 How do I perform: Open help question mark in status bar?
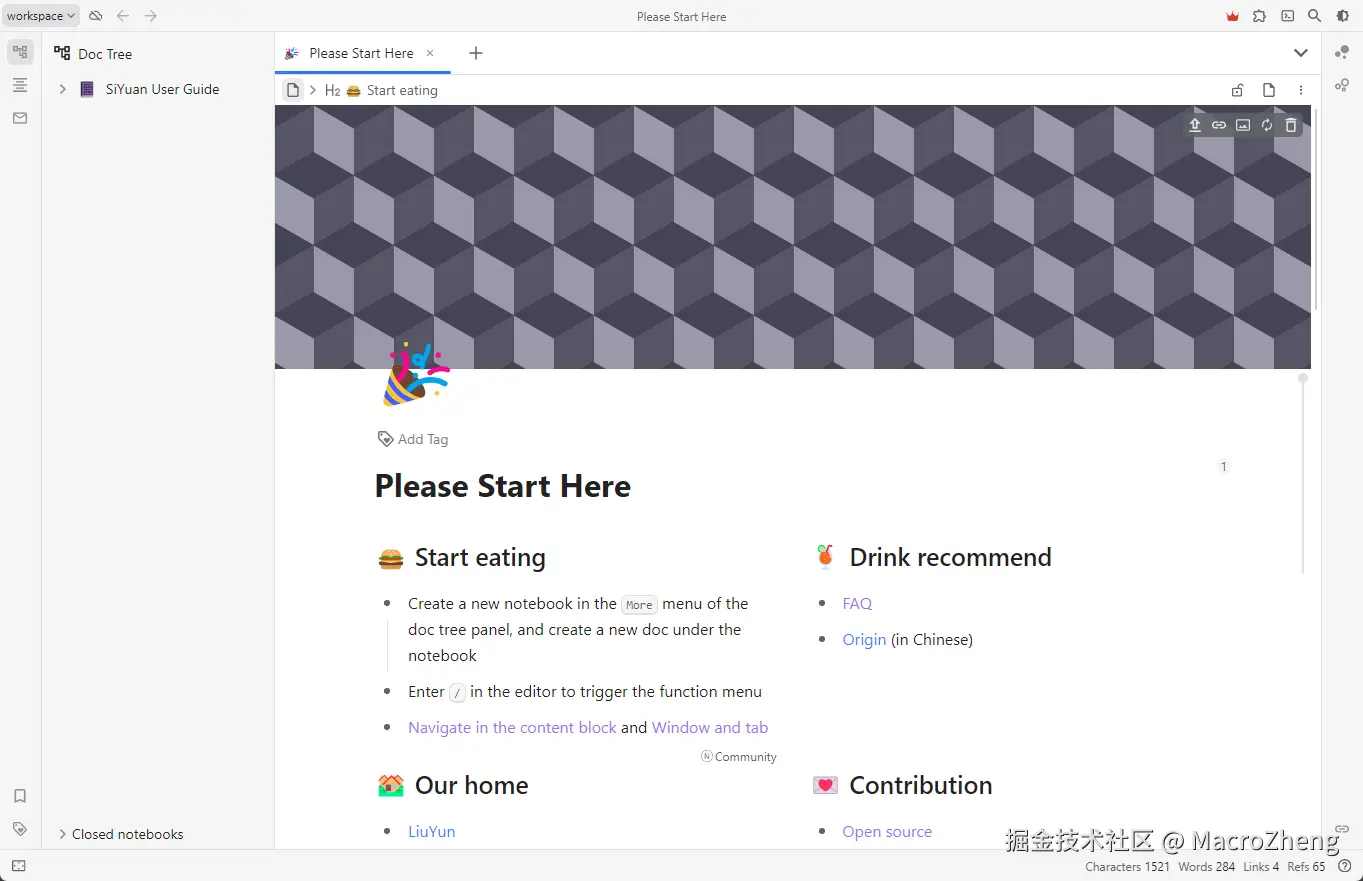point(1345,866)
